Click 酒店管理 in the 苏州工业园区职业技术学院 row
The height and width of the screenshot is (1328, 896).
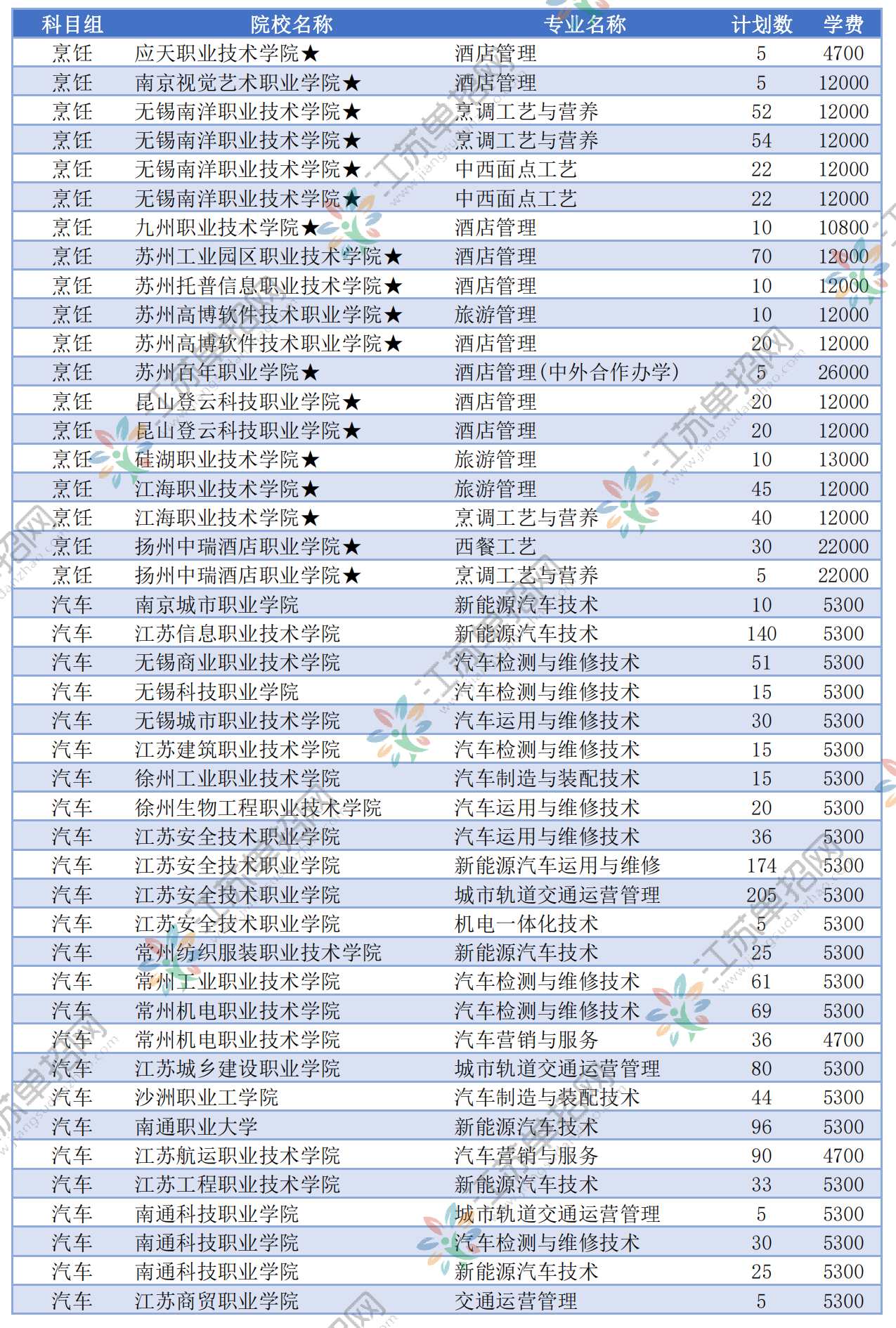click(495, 256)
